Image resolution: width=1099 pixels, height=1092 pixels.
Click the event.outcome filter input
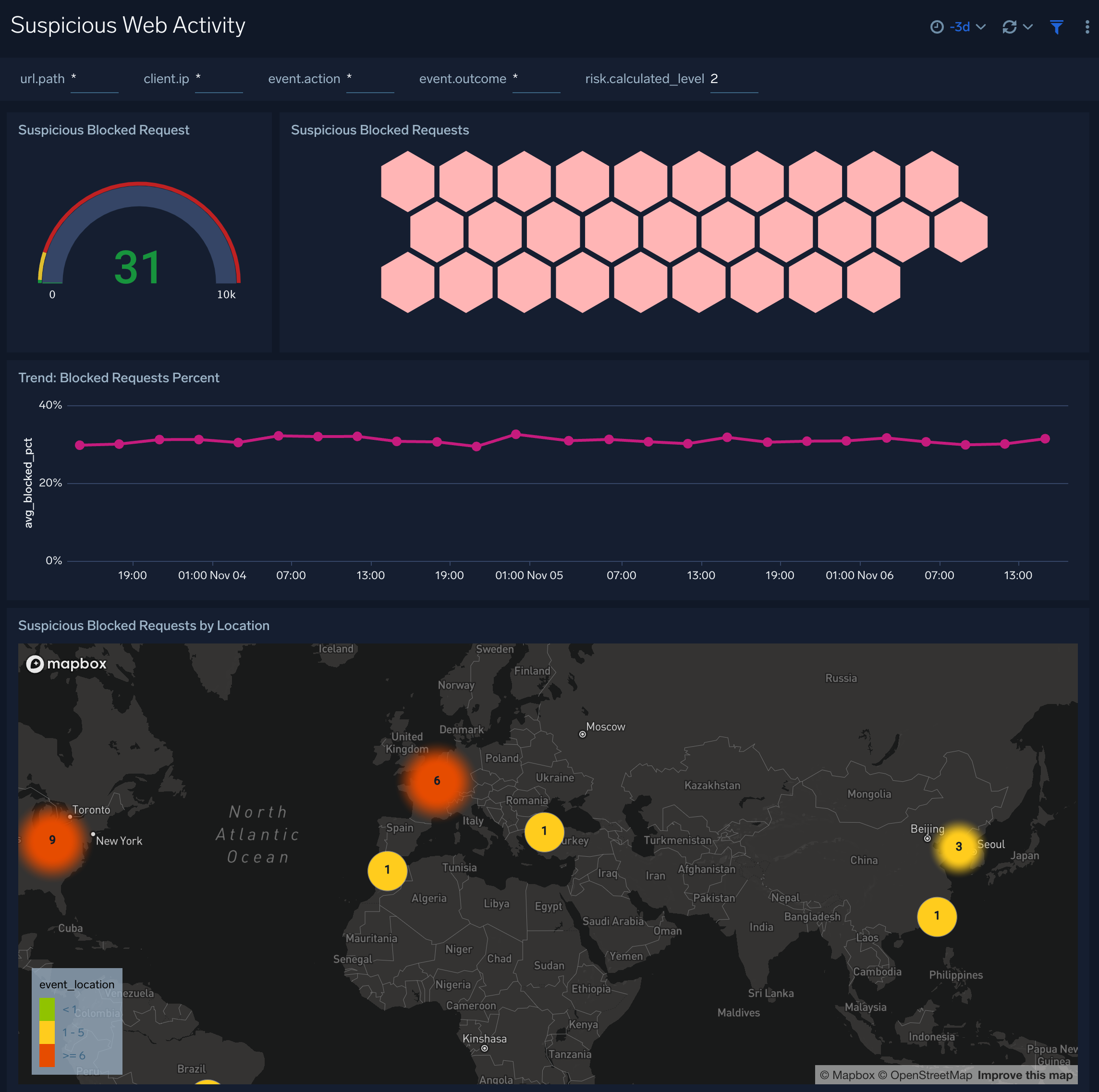tap(537, 80)
